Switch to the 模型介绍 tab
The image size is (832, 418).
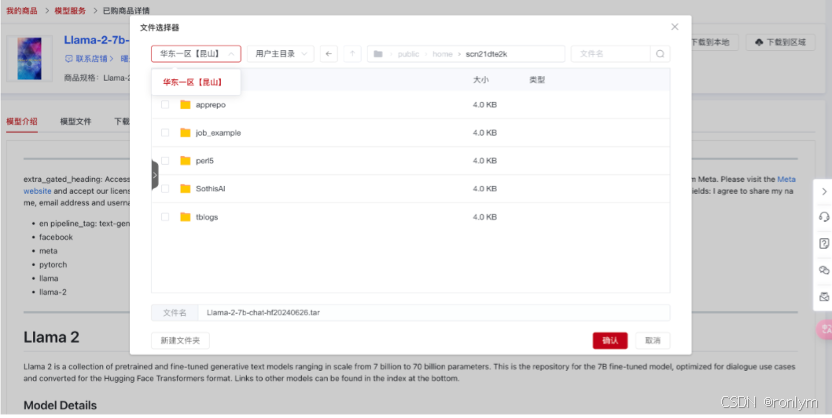(22, 121)
